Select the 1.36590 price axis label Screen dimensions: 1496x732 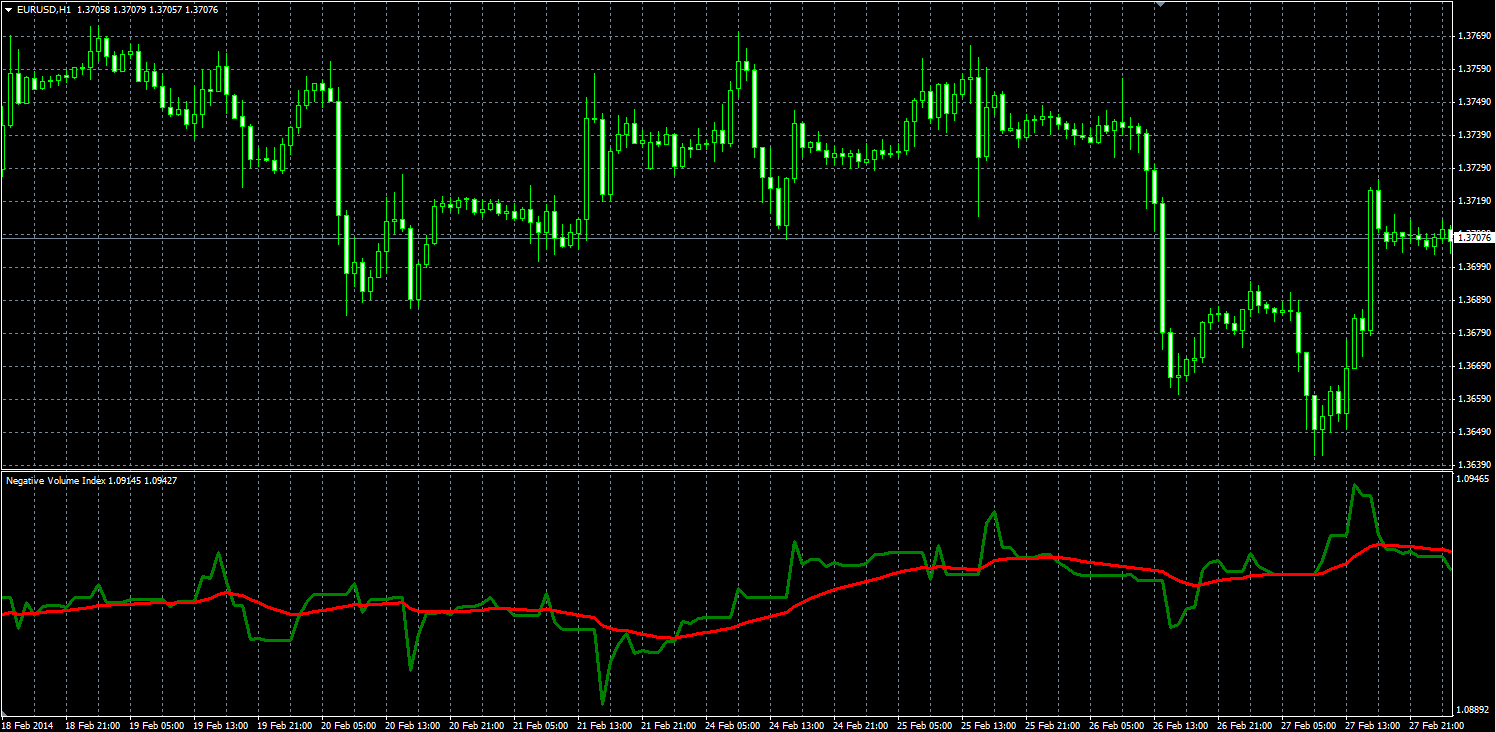tap(1474, 399)
